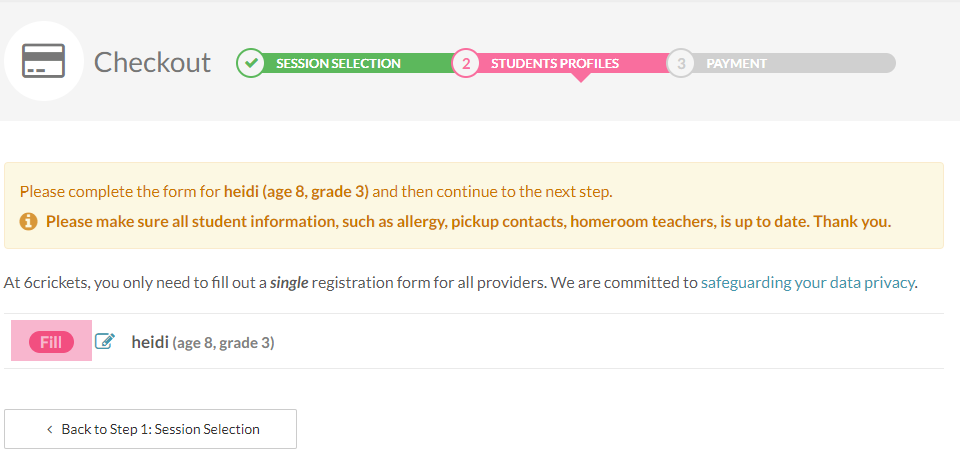Click the orange info icon in notice

(28, 222)
